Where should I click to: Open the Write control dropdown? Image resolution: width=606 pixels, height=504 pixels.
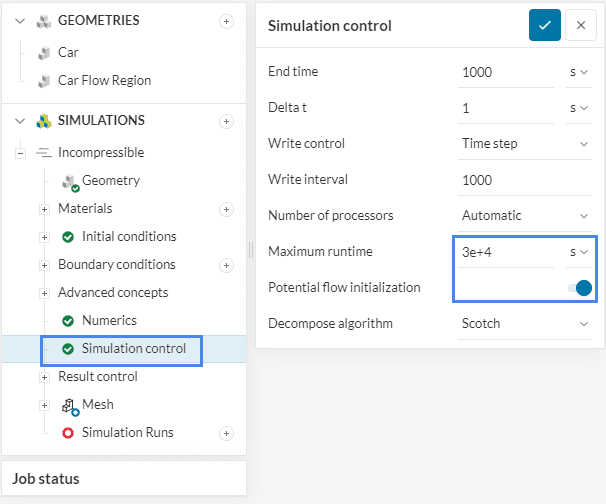pyautogui.click(x=525, y=144)
